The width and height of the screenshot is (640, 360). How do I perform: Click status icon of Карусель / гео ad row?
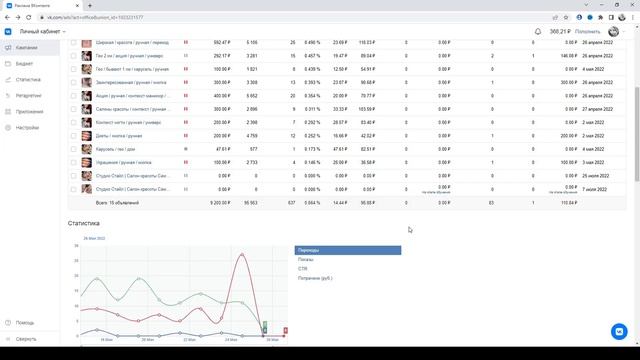tap(186, 149)
